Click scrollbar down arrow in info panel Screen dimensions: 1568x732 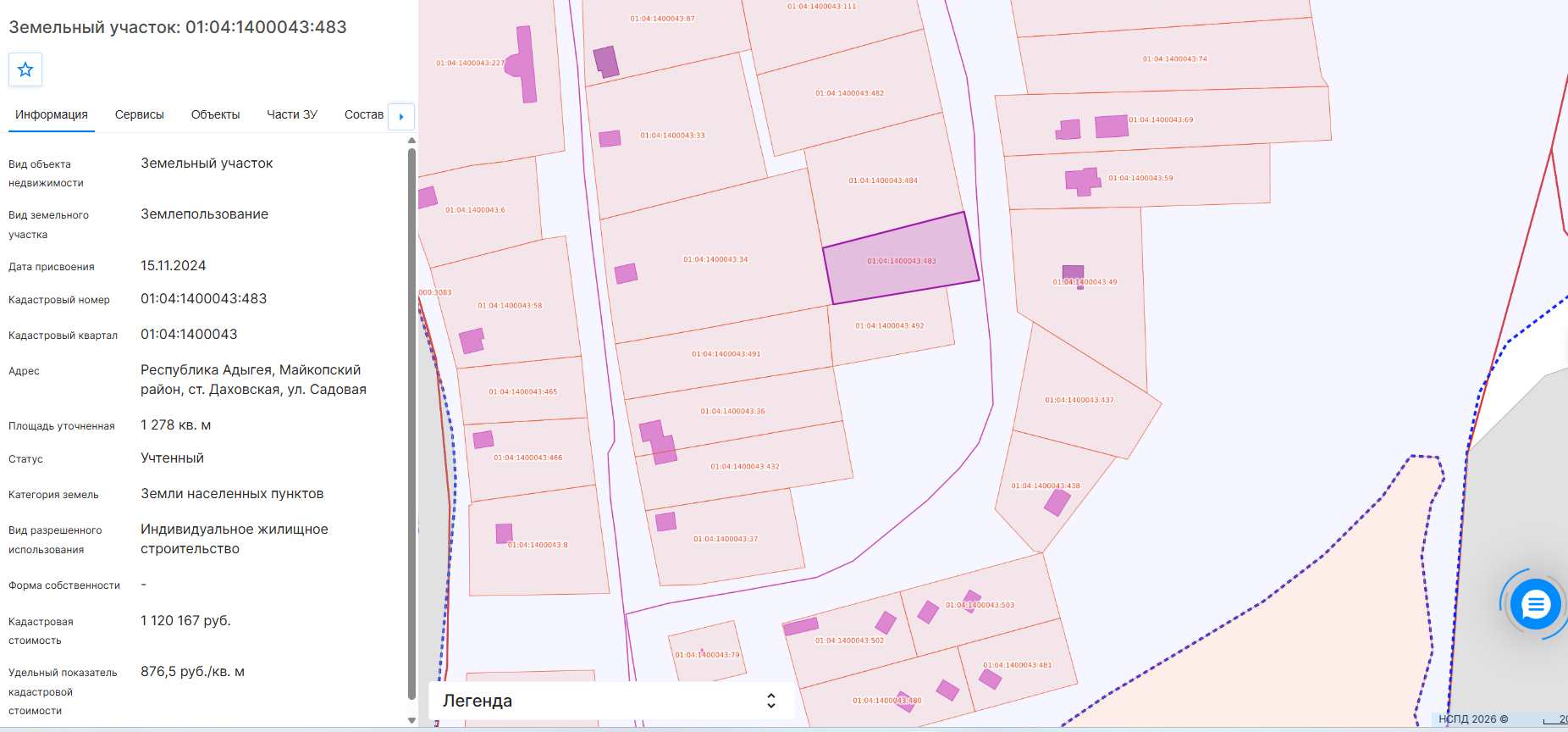point(411,721)
